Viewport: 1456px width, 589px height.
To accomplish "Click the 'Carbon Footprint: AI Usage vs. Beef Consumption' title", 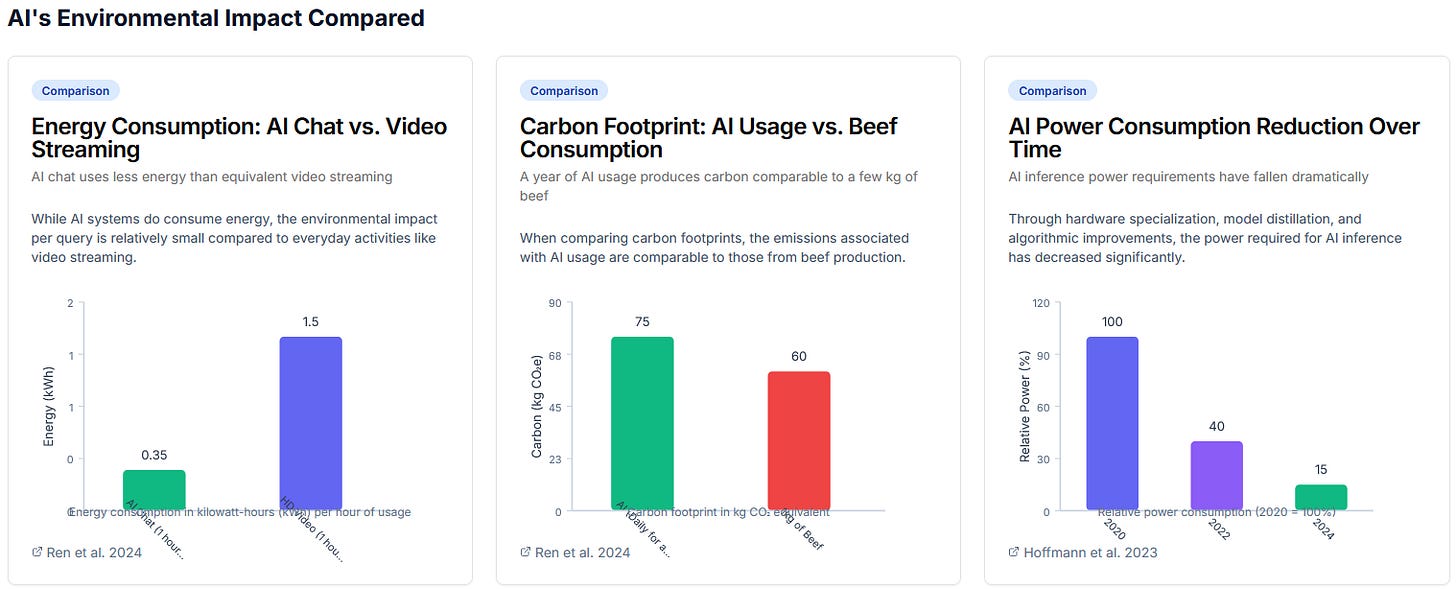I will 708,138.
